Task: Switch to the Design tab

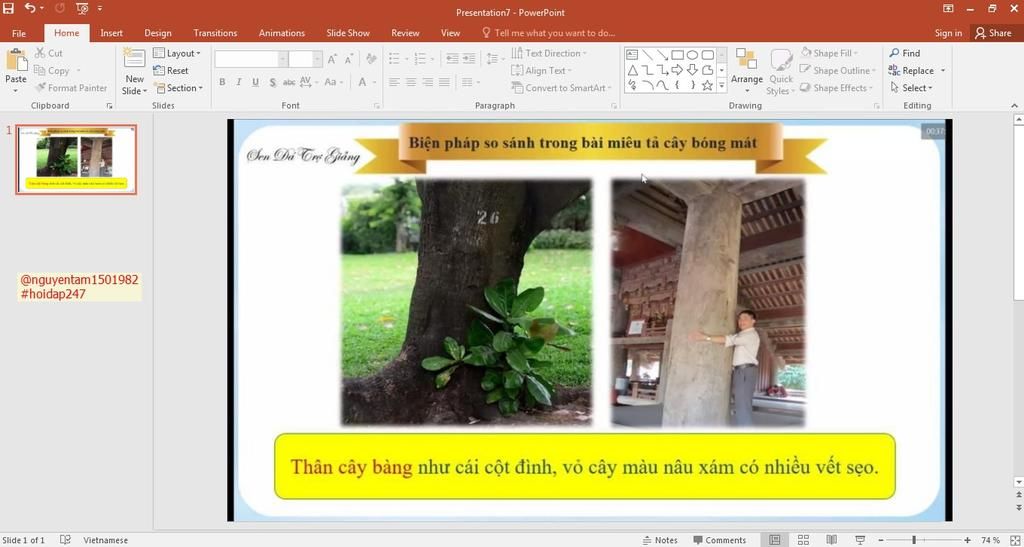Action: (158, 33)
